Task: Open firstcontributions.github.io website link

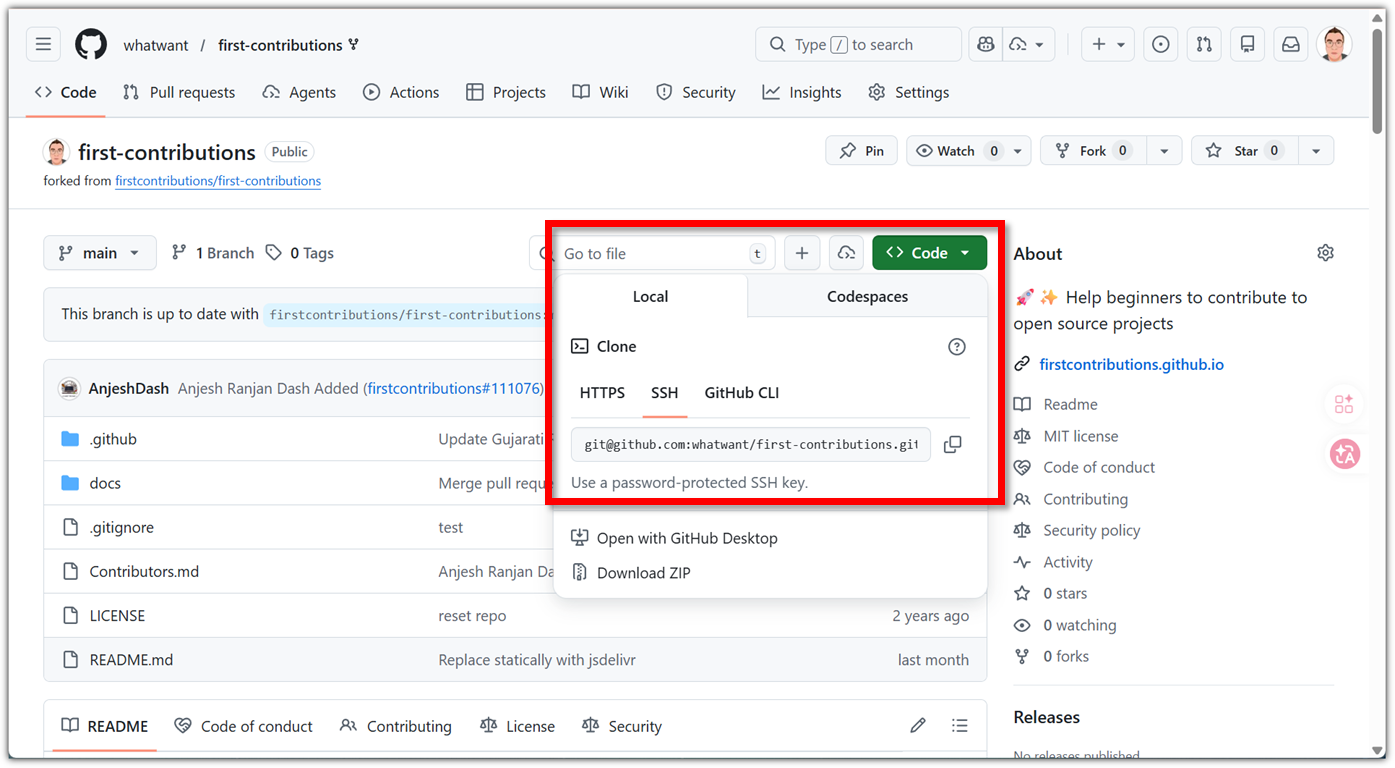Action: [x=1132, y=365]
